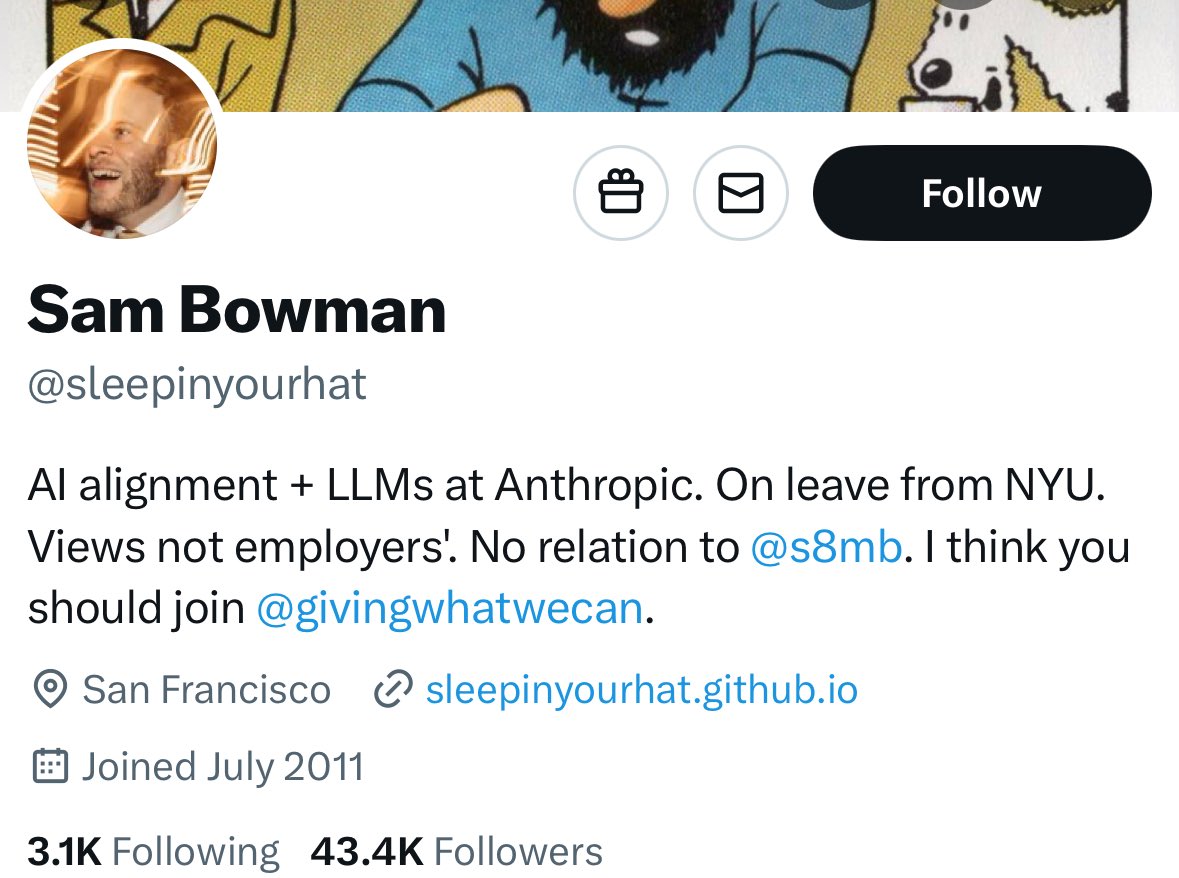The height and width of the screenshot is (878, 1179).
Task: Click the @sleepinyourhat handle text
Action: tap(197, 384)
